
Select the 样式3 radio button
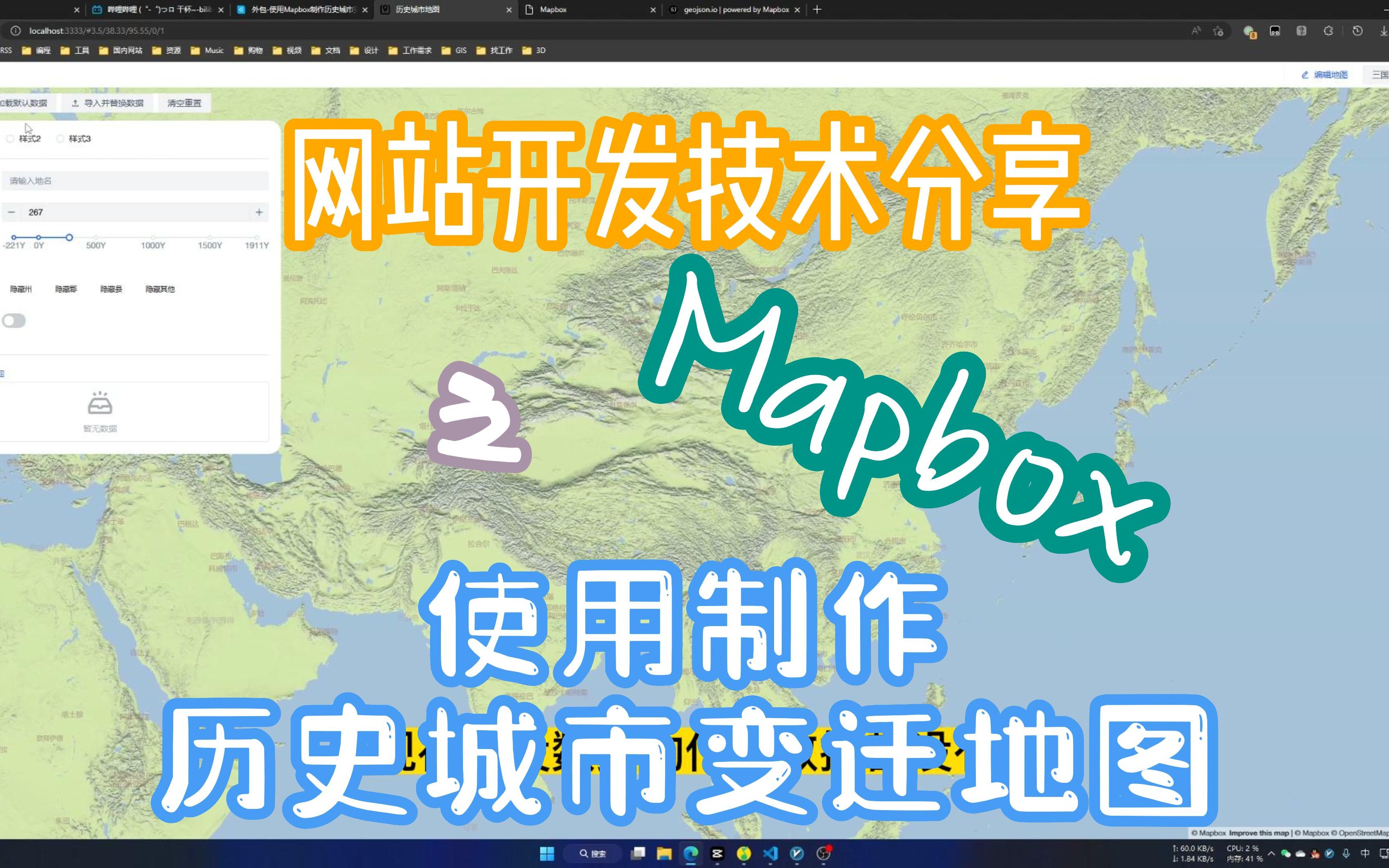(x=60, y=138)
